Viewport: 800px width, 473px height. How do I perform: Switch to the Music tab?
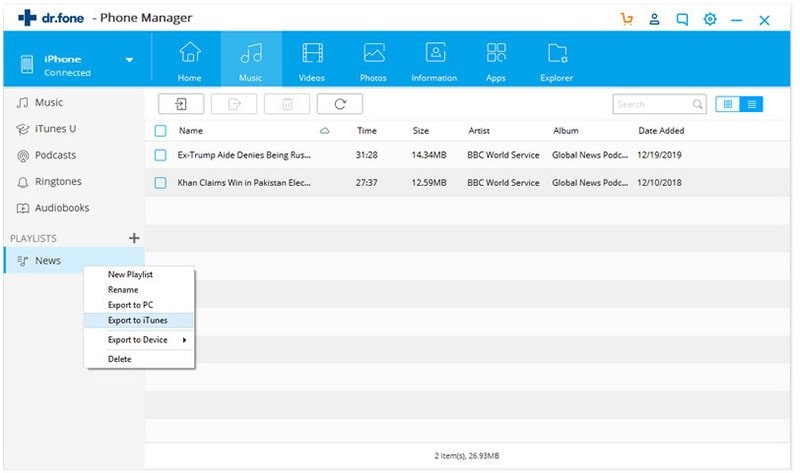click(251, 61)
